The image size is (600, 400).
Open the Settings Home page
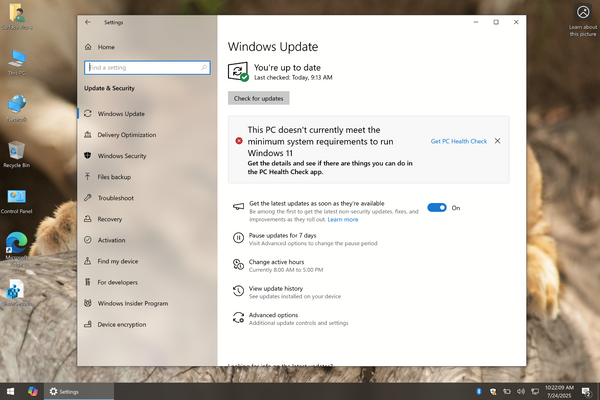click(106, 47)
